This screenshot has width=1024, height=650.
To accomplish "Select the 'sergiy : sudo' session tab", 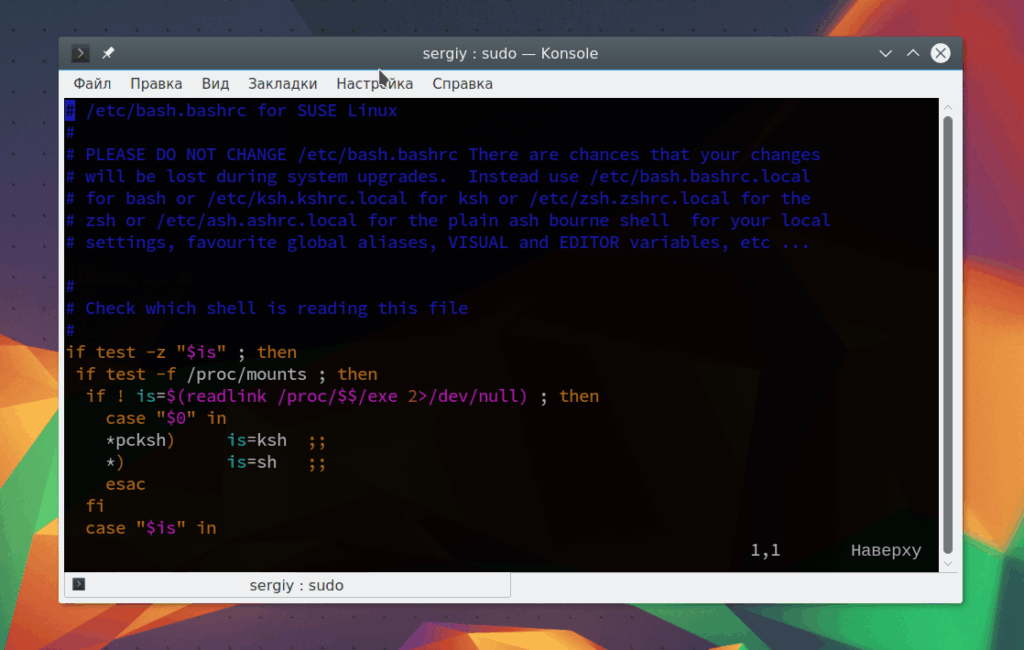I will (x=287, y=585).
